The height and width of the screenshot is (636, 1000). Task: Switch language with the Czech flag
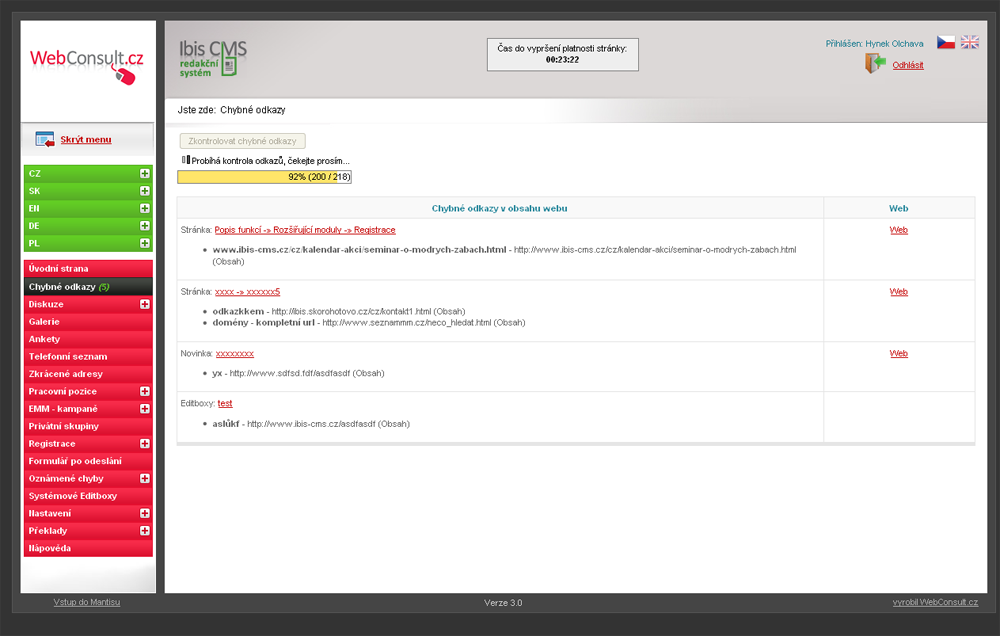coord(946,42)
